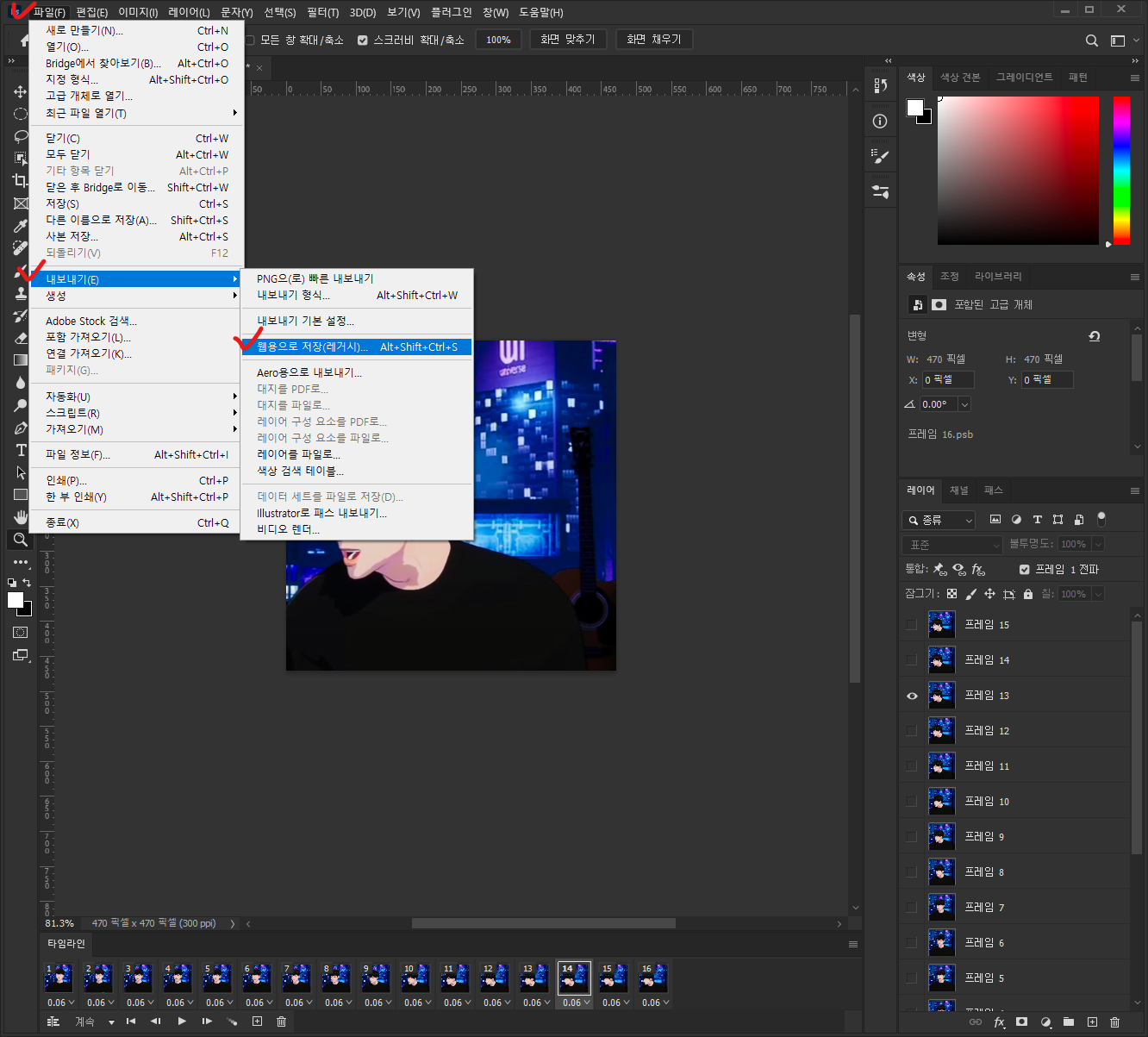
Task: Show layer 프레임 15 visibility box
Action: pyautogui.click(x=912, y=625)
